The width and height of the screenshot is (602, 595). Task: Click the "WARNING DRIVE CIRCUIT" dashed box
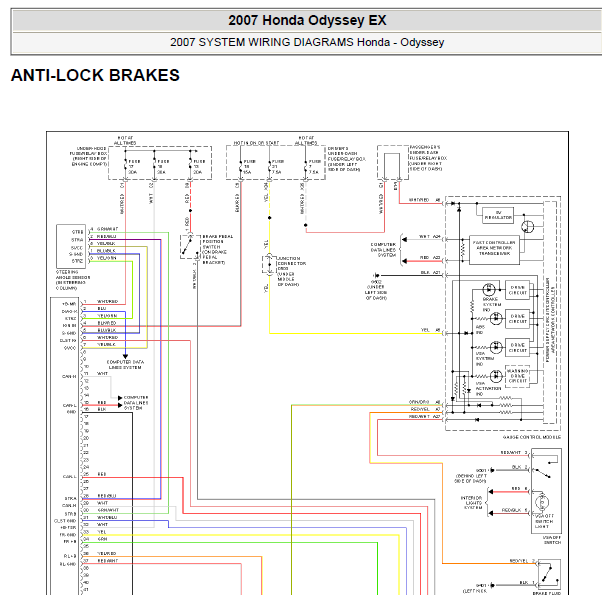coord(518,376)
